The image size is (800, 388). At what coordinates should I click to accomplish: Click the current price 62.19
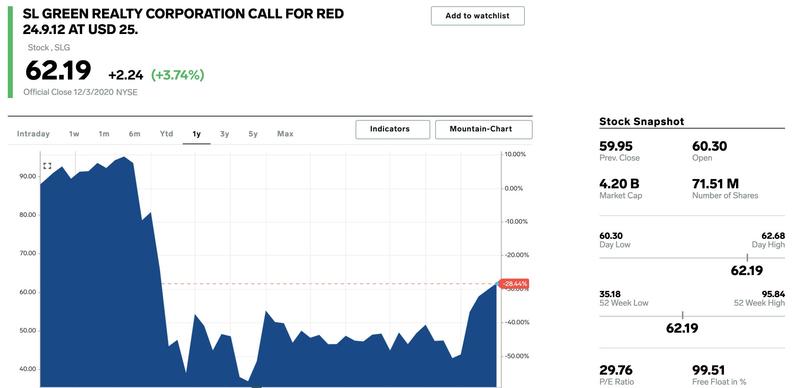(x=58, y=70)
